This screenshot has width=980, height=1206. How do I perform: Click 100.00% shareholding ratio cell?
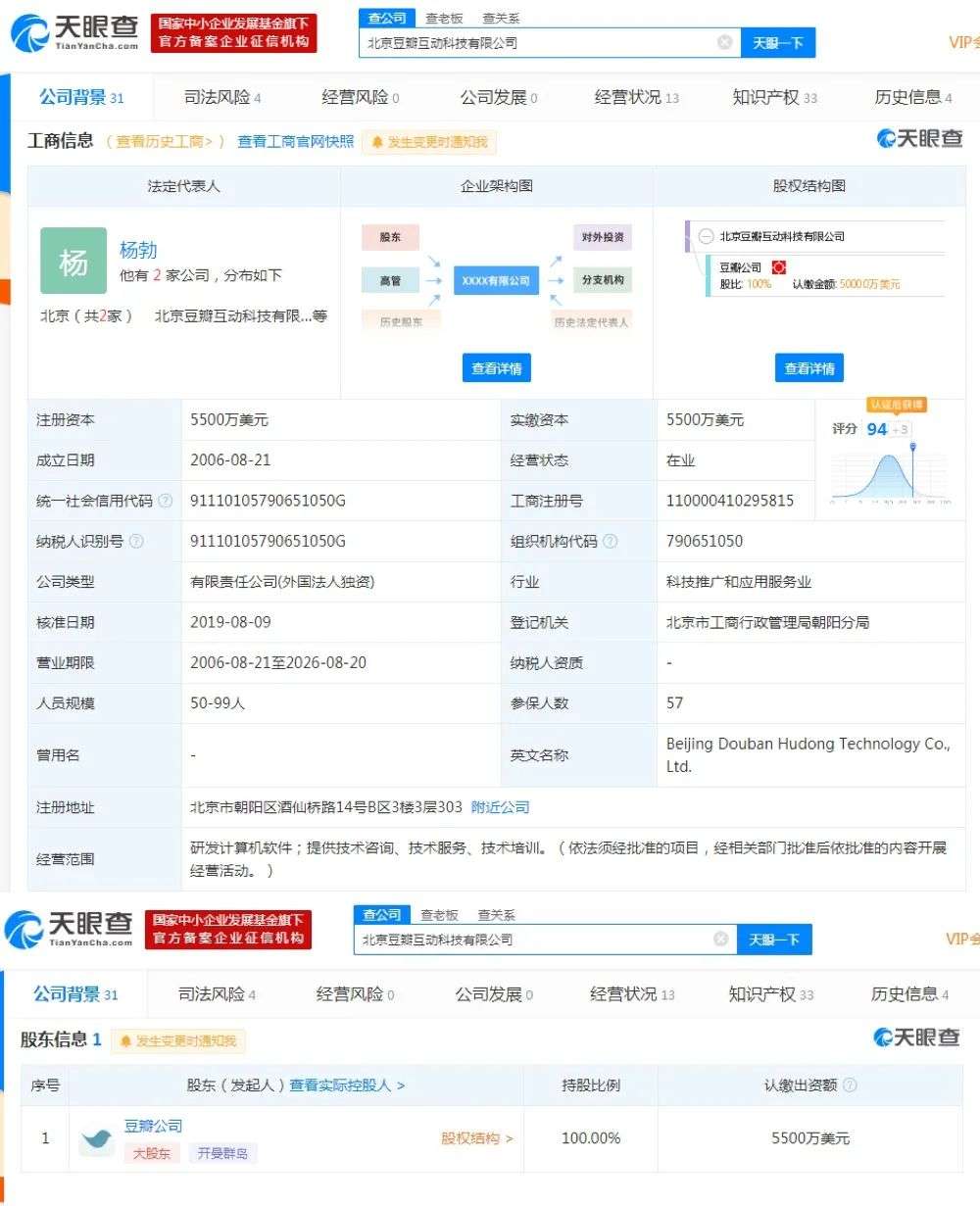click(591, 1138)
